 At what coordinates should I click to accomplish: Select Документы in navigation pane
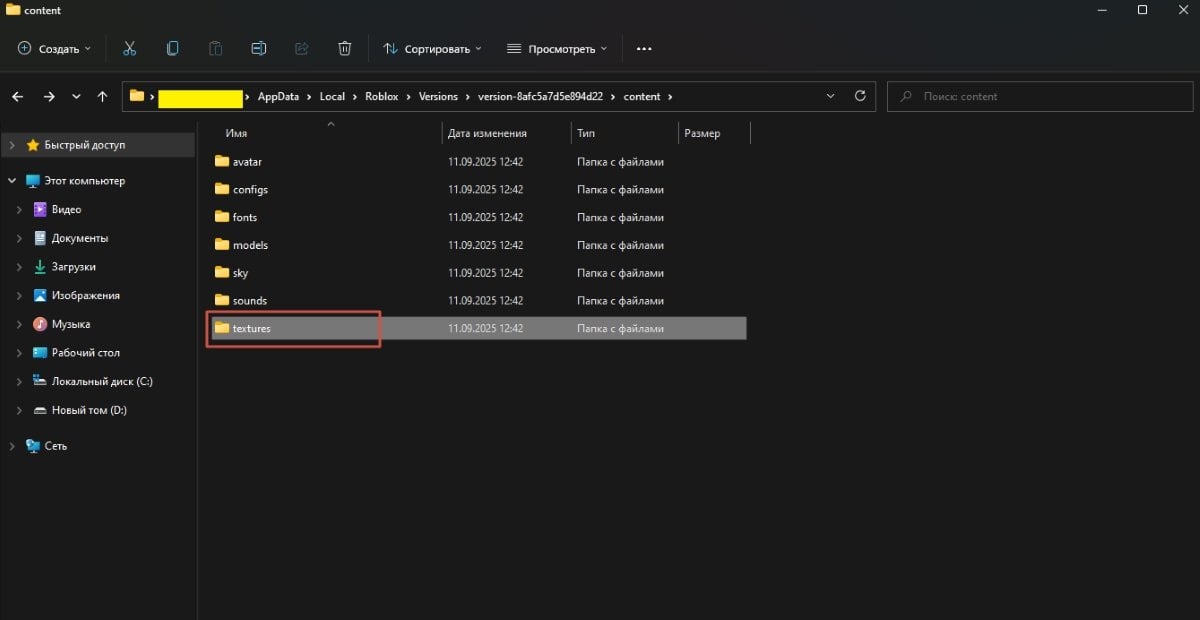pyautogui.click(x=80, y=238)
